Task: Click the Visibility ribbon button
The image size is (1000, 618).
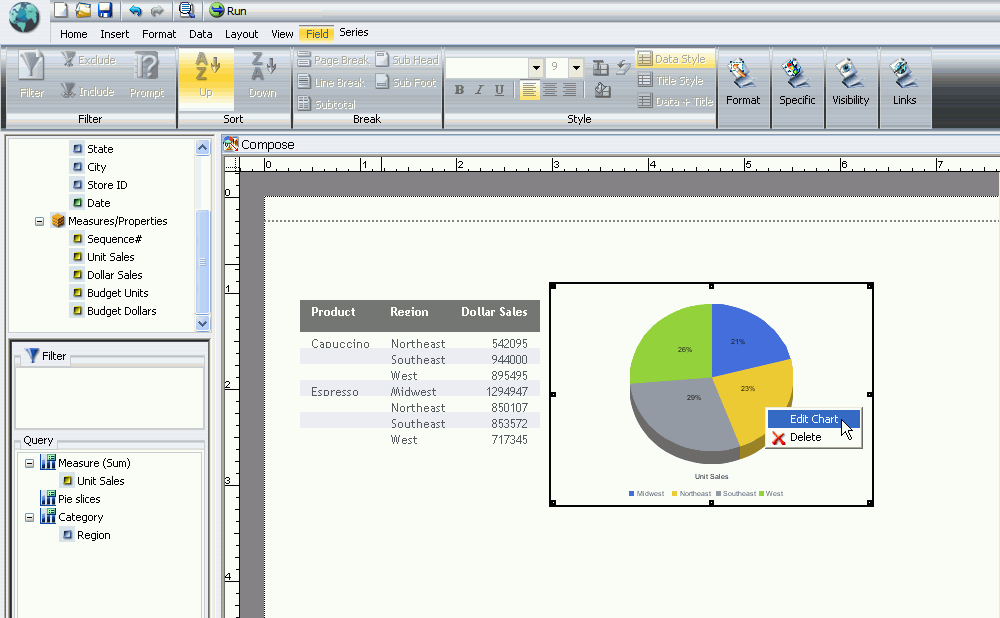Action: click(851, 82)
